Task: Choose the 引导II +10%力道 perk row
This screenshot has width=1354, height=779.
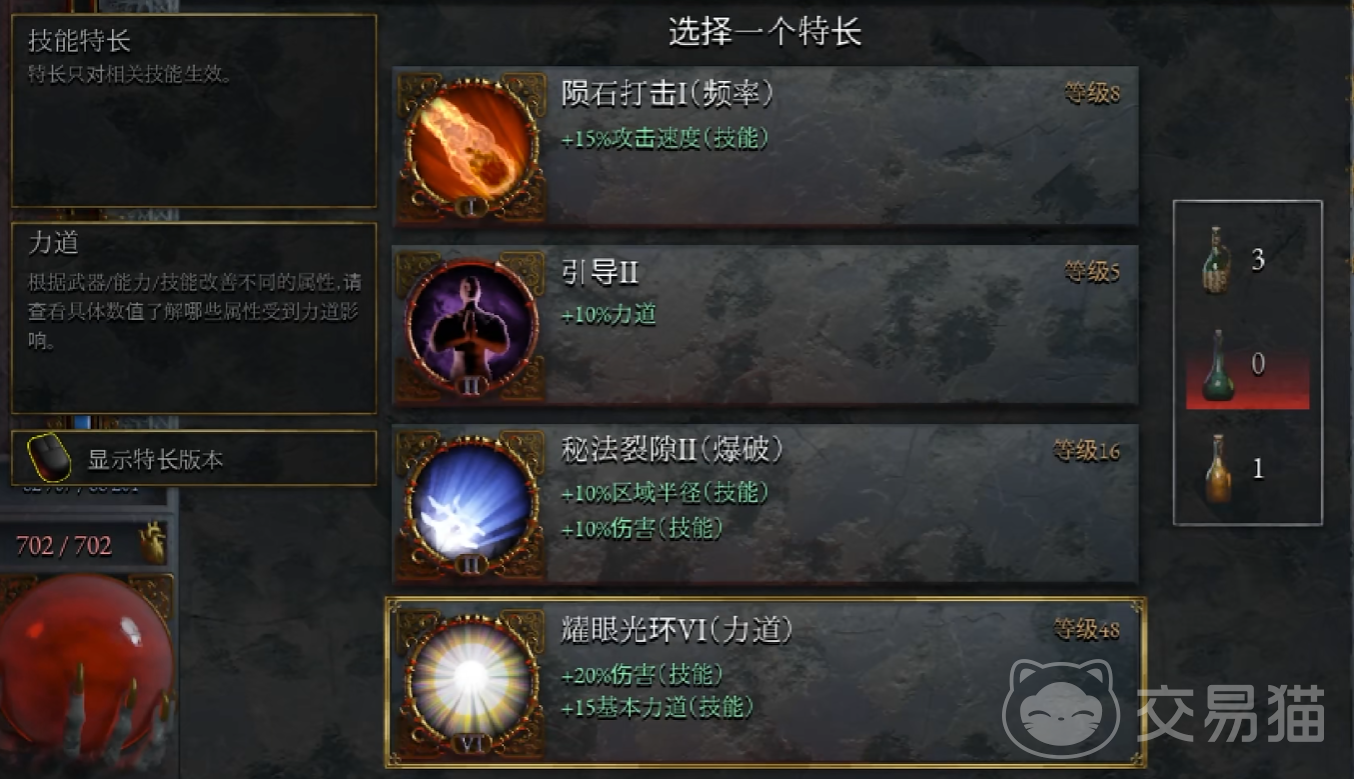Action: tap(765, 325)
